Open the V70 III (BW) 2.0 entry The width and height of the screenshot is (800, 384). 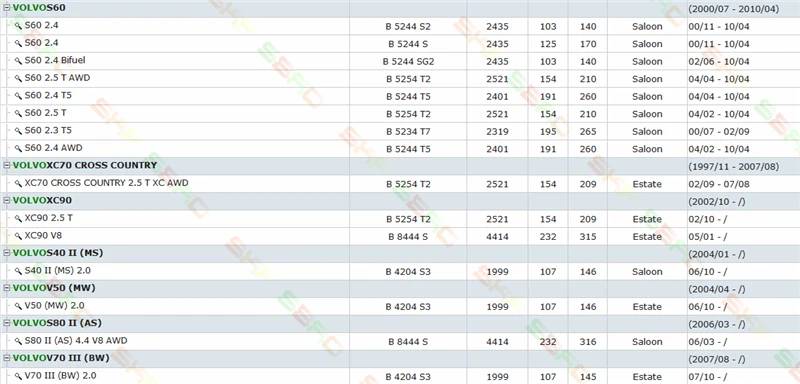pyautogui.click(x=60, y=376)
